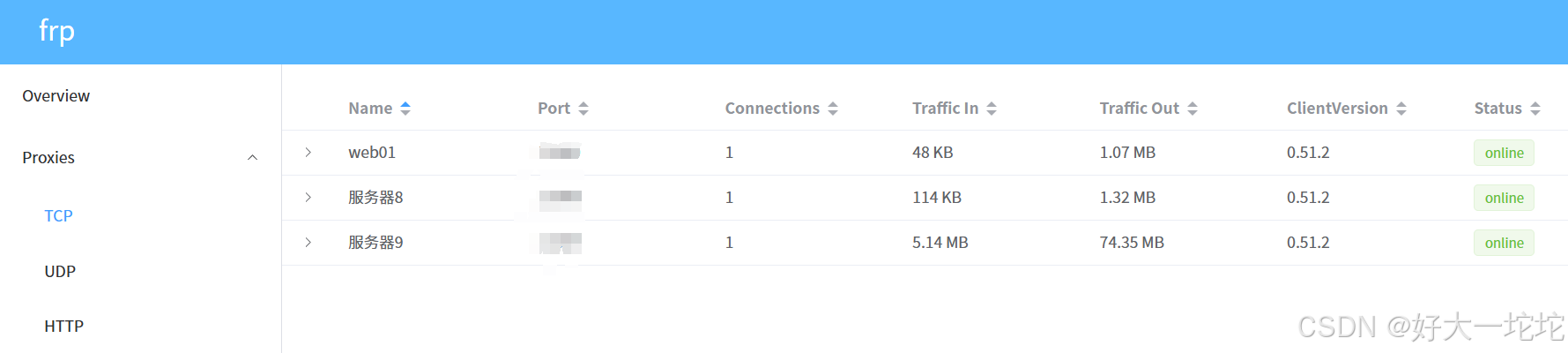The width and height of the screenshot is (1568, 353).
Task: Sort table by Name column arrows
Action: pos(405,109)
